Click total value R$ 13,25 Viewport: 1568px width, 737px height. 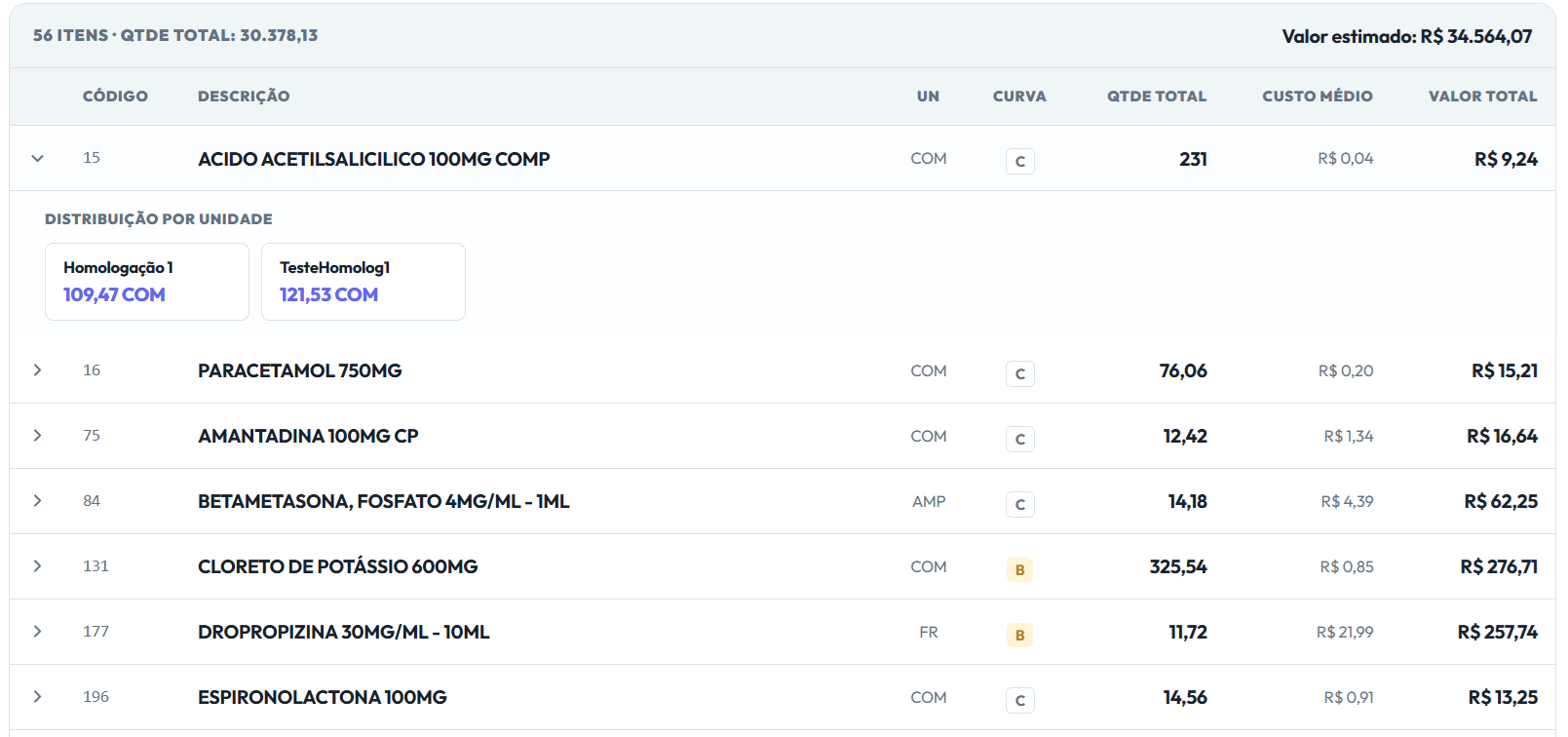(x=1503, y=697)
